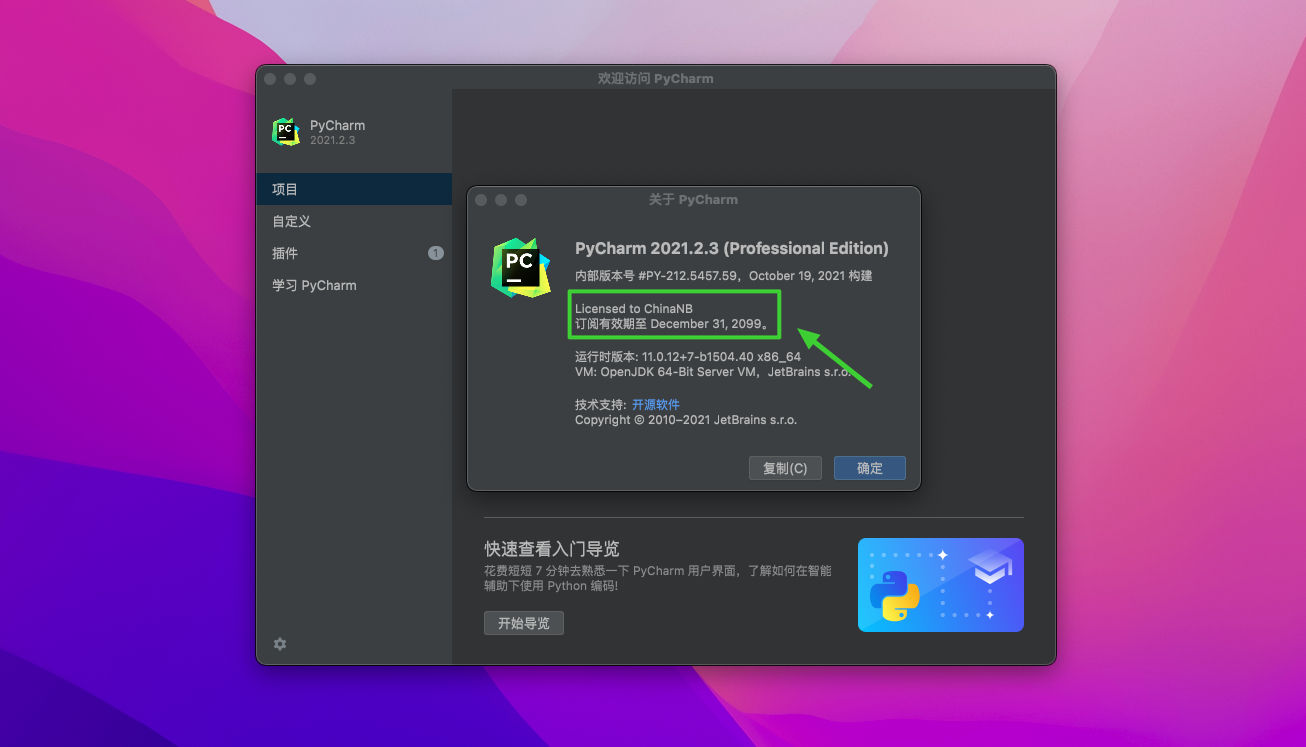This screenshot has width=1306, height=747.
Task: Click the Python tour illustration thumbnail
Action: click(941, 585)
